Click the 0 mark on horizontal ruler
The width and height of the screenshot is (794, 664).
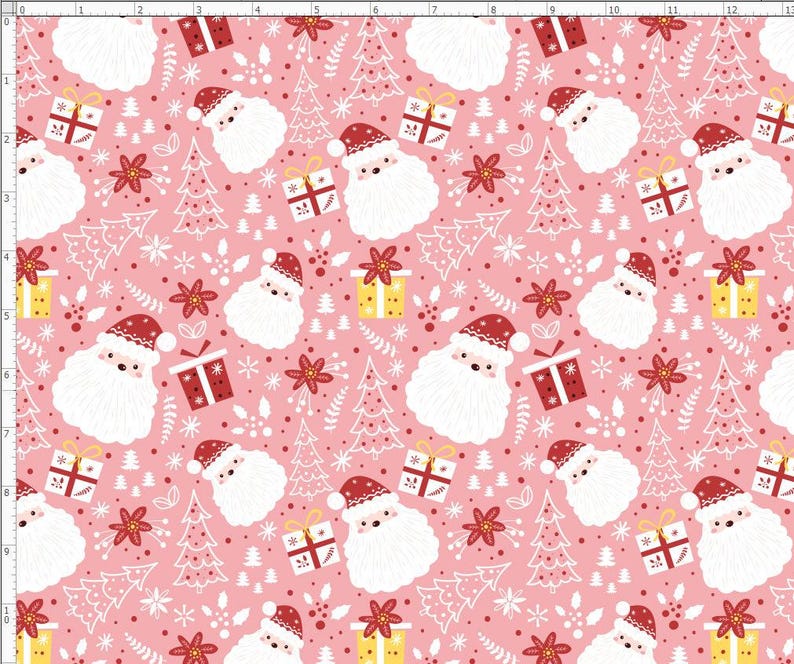21,10
